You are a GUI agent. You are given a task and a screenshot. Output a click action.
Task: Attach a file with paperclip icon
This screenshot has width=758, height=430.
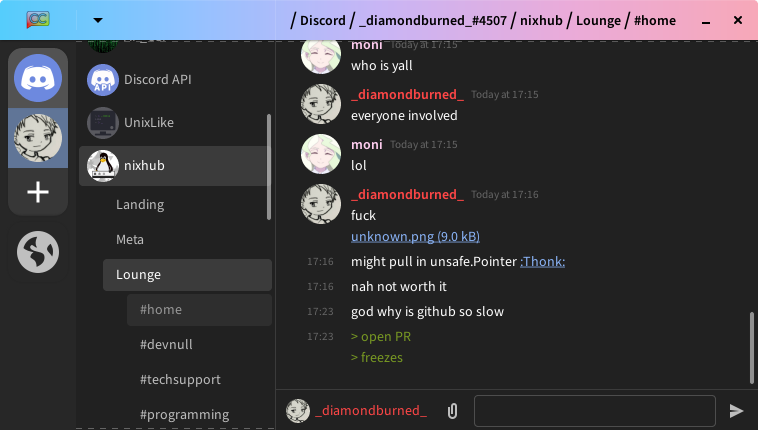[452, 411]
